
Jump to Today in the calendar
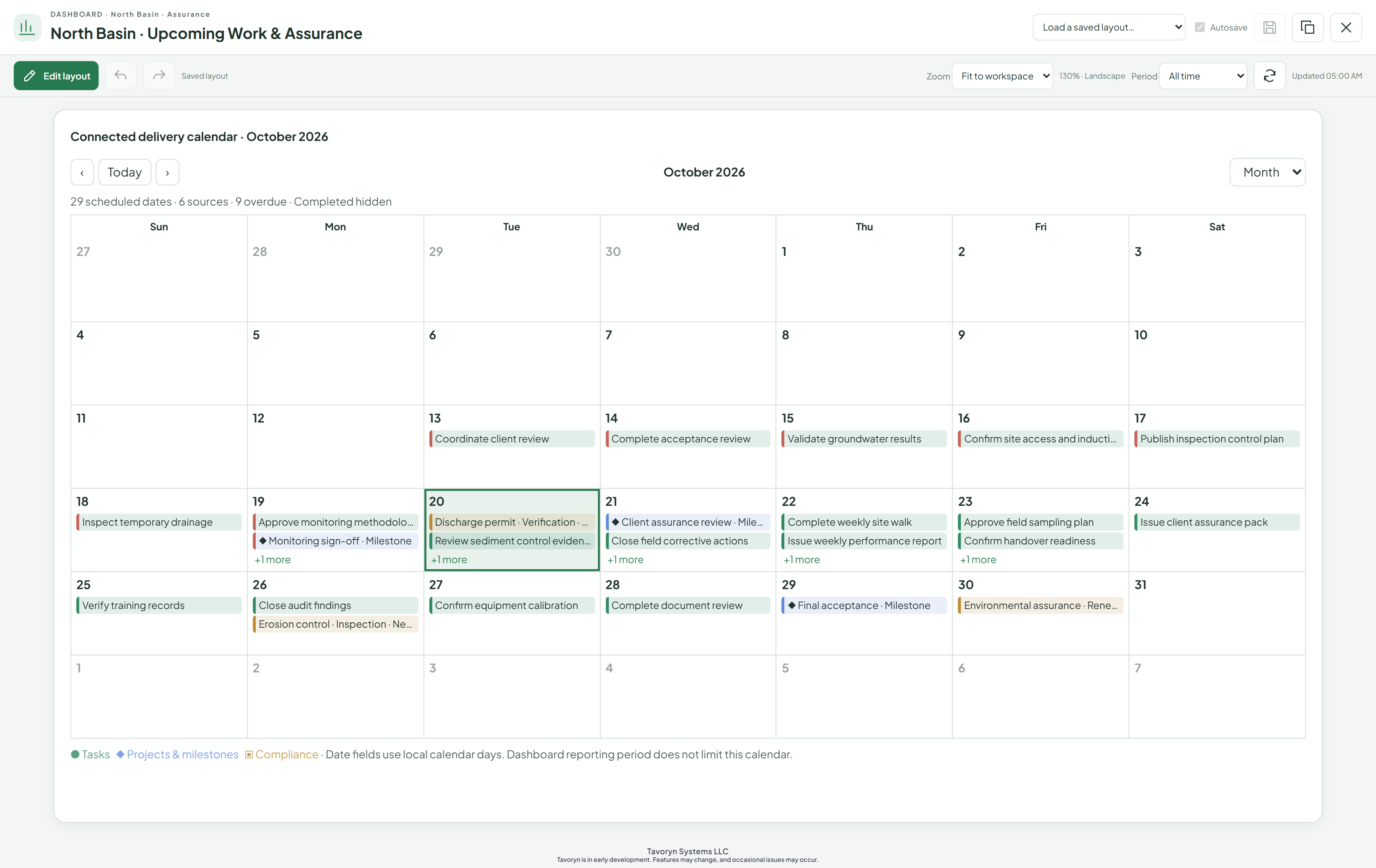[125, 172]
